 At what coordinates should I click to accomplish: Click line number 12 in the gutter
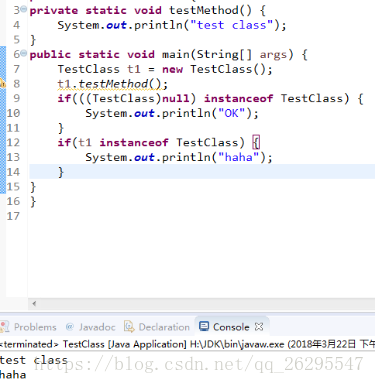coord(13,142)
